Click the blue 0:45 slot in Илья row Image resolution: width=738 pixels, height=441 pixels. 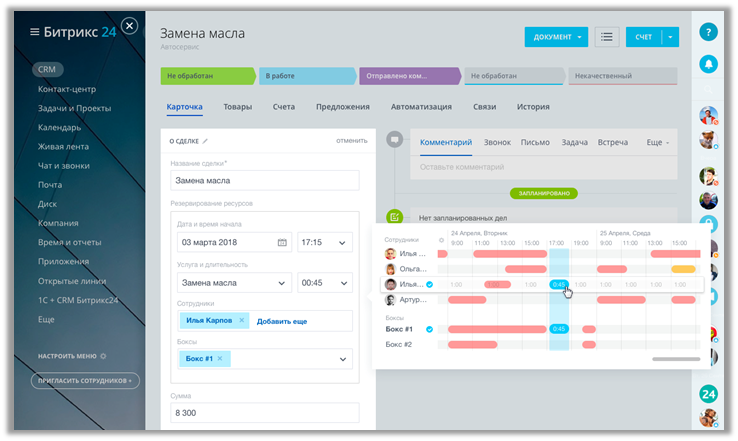[559, 284]
